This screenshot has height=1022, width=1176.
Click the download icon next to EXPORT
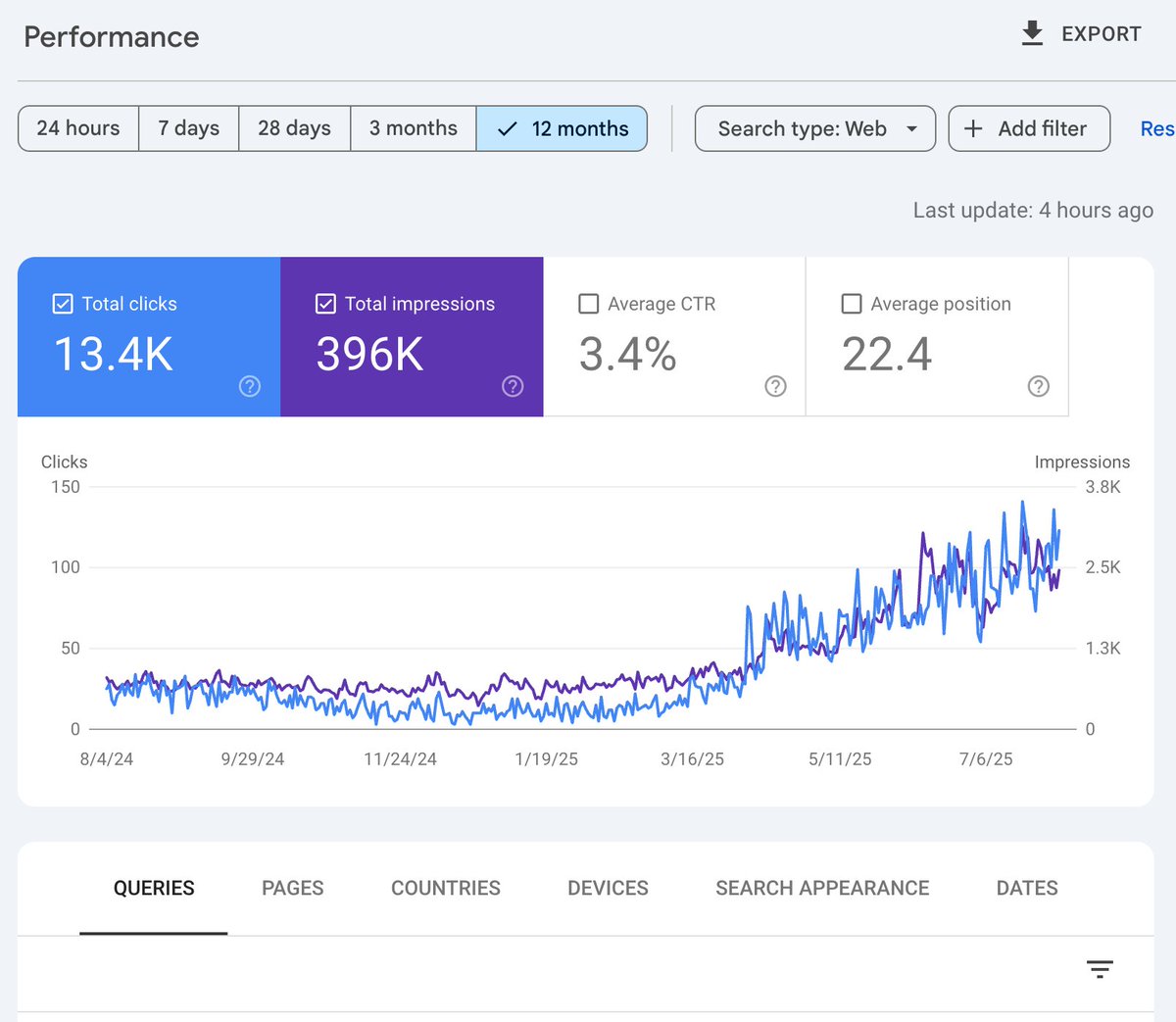1032,32
